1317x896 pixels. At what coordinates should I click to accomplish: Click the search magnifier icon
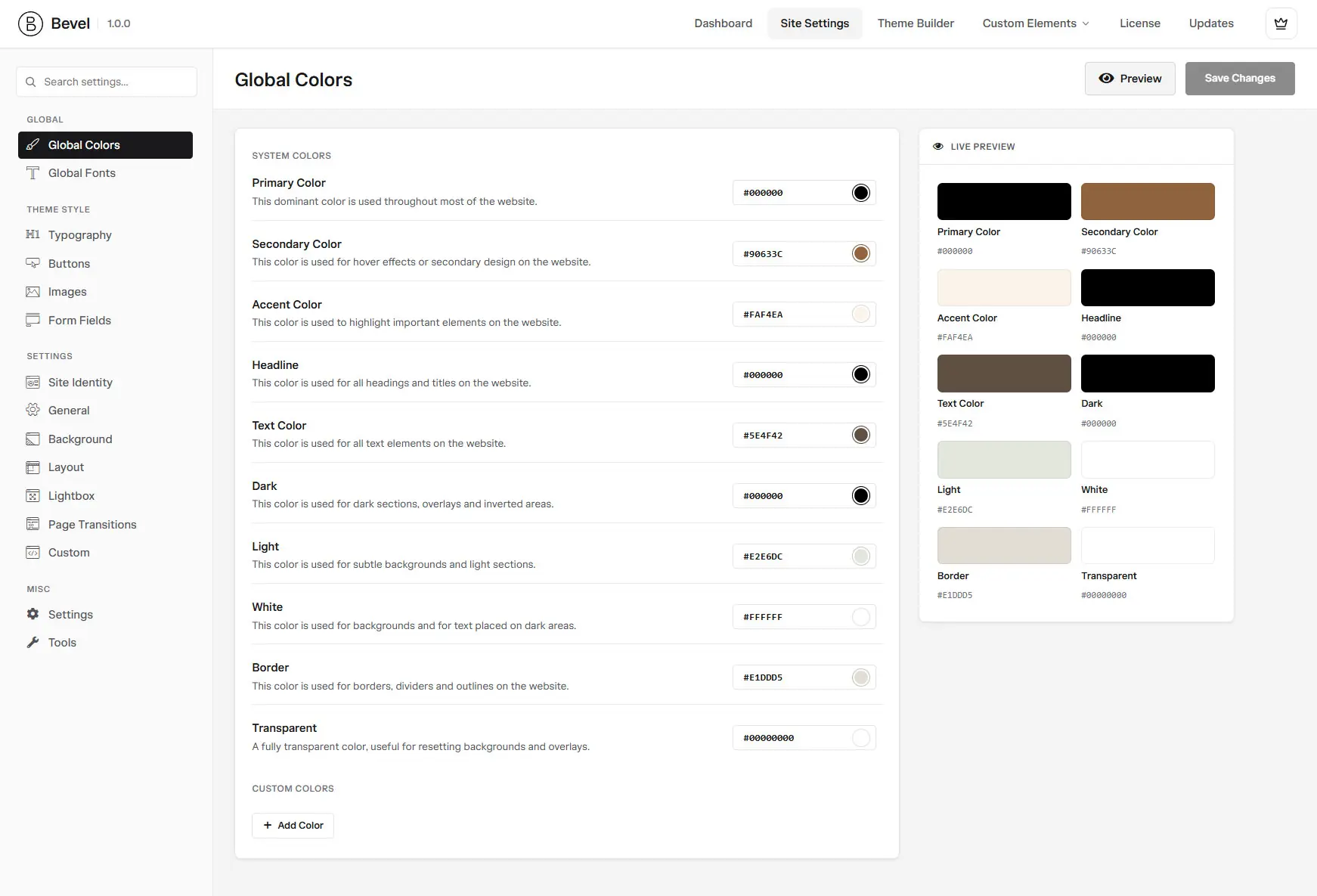tap(31, 82)
